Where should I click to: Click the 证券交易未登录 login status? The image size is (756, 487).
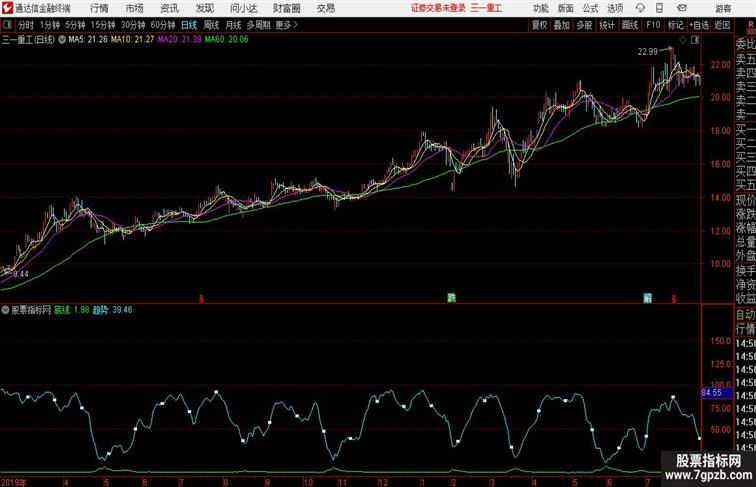(x=439, y=8)
